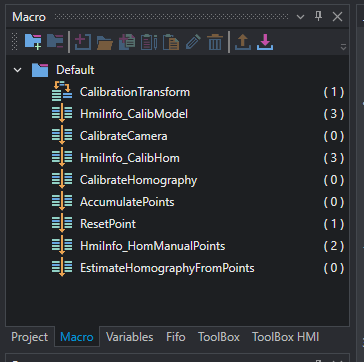
Task: Click the CalibrateHomography macro icon
Action: click(x=62, y=179)
